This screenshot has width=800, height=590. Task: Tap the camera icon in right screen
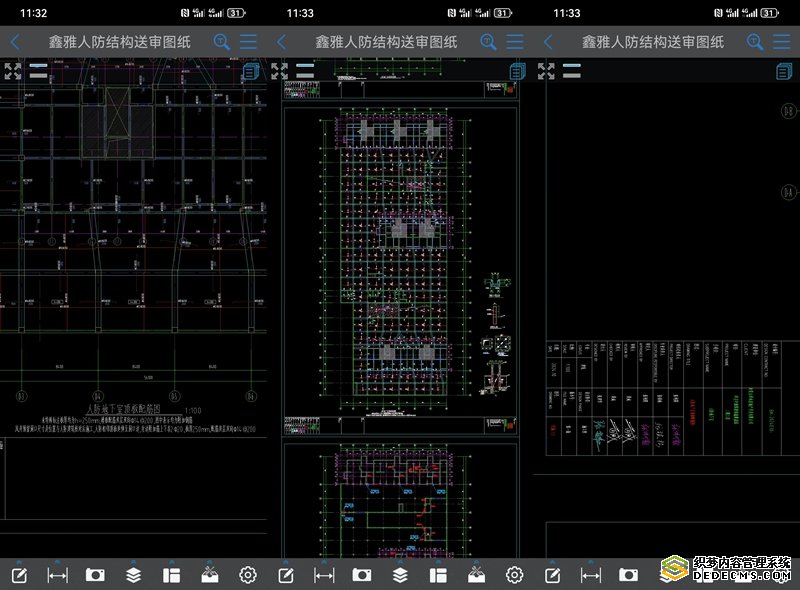coord(628,575)
